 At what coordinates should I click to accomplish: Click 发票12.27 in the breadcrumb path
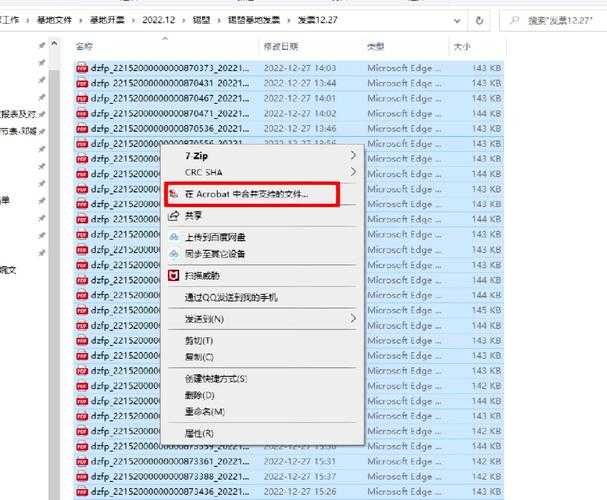[317, 20]
